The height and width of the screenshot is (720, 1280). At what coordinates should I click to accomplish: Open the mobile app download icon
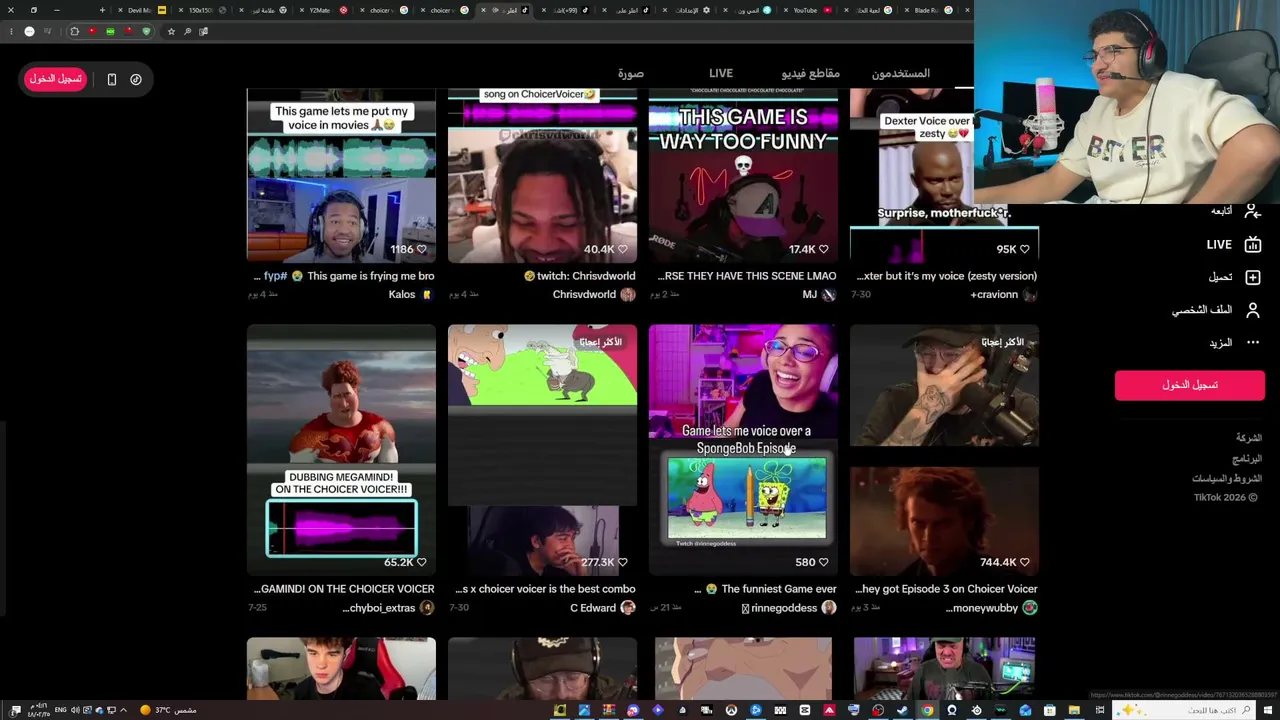(112, 79)
